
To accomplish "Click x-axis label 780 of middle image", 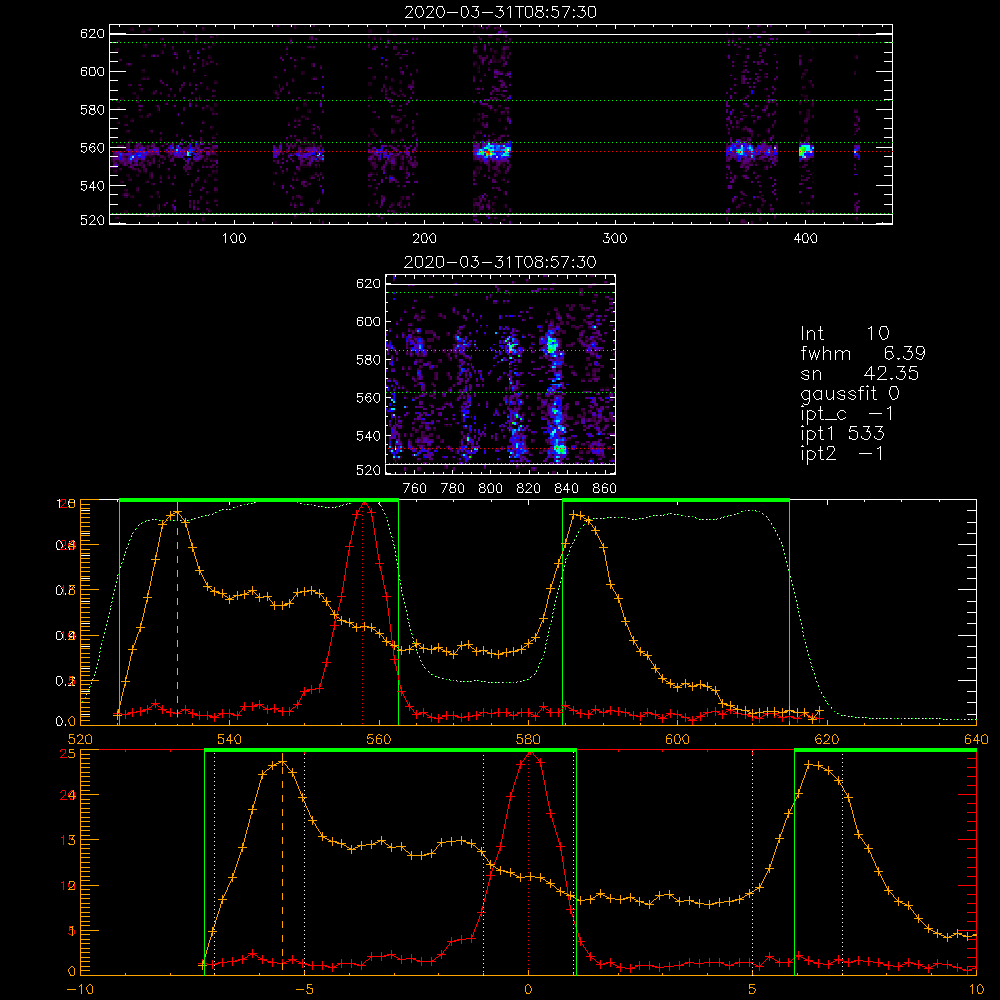I will pyautogui.click(x=453, y=489).
